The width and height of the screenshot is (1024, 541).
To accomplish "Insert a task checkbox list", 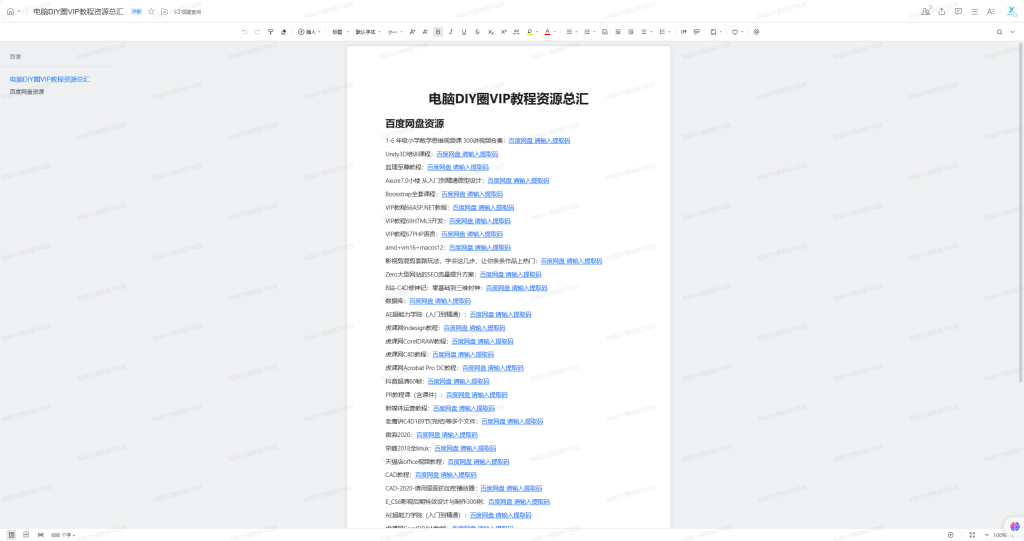I will pyautogui.click(x=605, y=31).
